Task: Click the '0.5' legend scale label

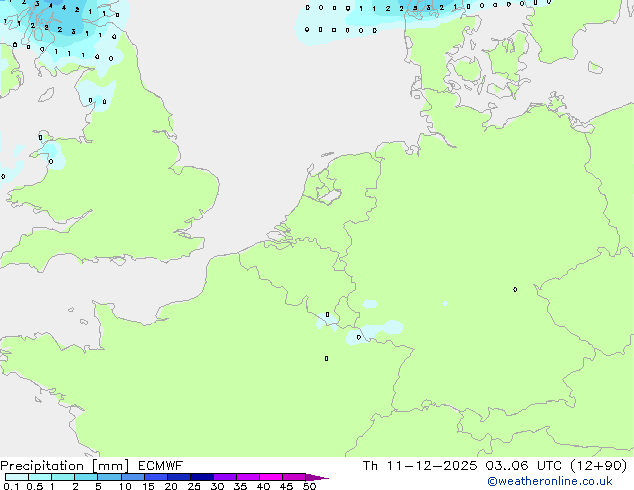Action: (35, 486)
